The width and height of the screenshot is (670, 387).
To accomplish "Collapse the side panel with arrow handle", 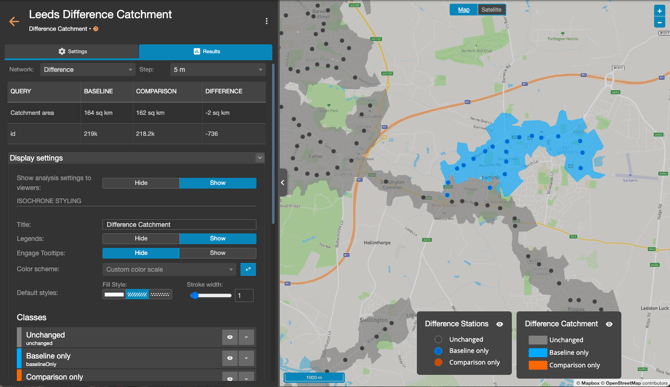I will click(283, 182).
